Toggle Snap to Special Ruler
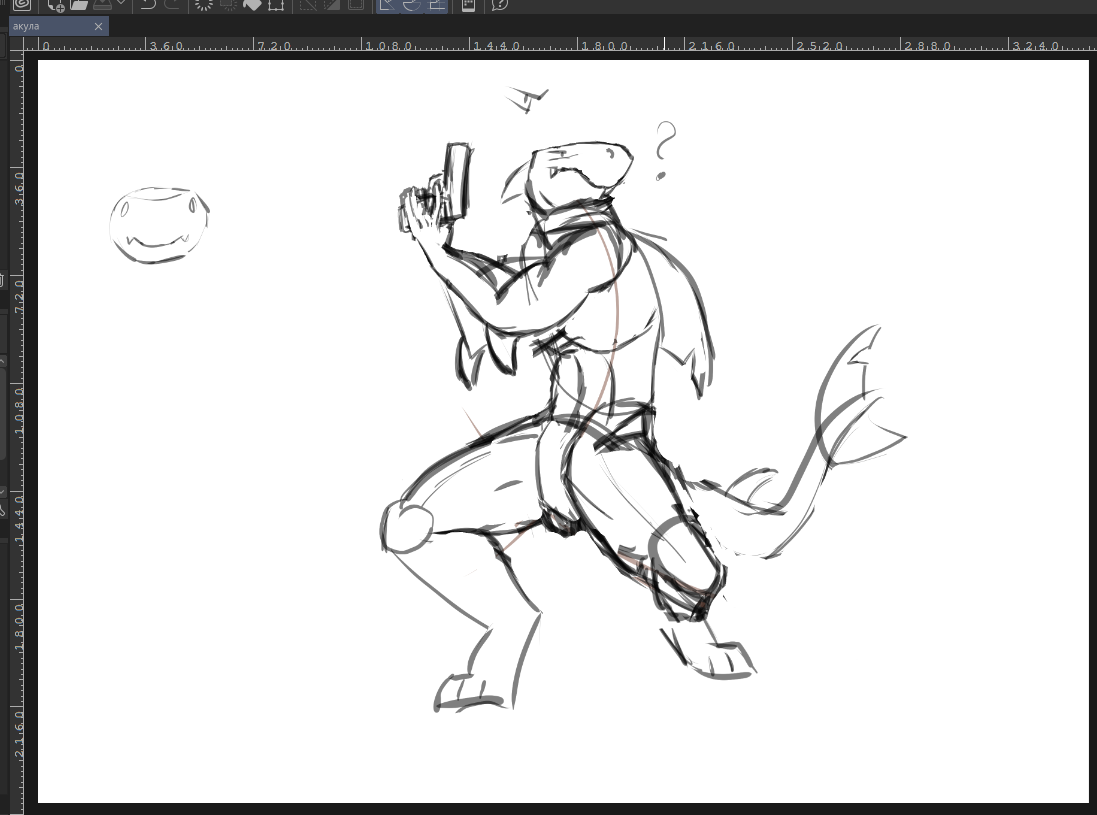 (x=411, y=4)
